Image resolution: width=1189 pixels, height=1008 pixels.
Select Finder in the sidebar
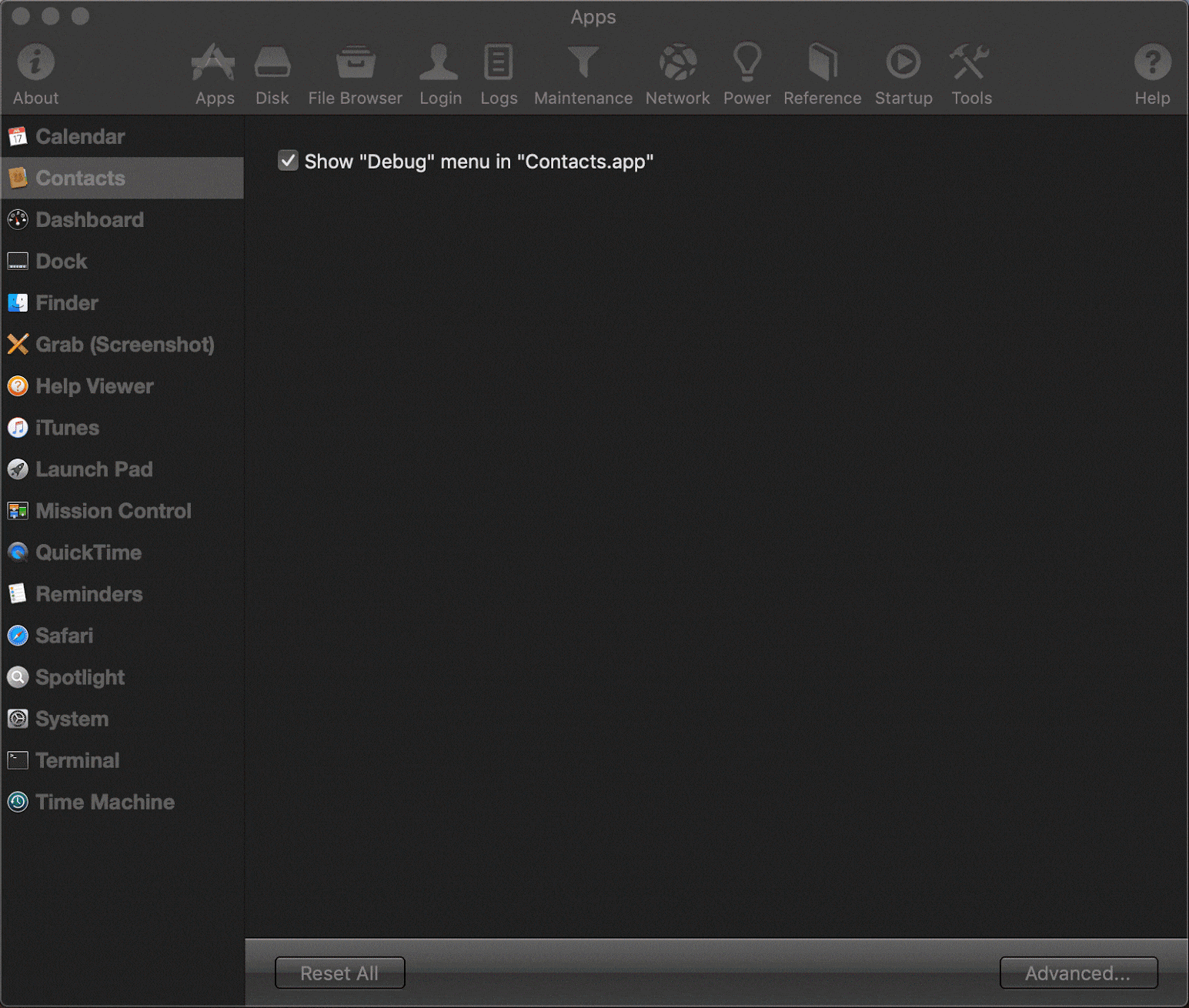point(122,303)
